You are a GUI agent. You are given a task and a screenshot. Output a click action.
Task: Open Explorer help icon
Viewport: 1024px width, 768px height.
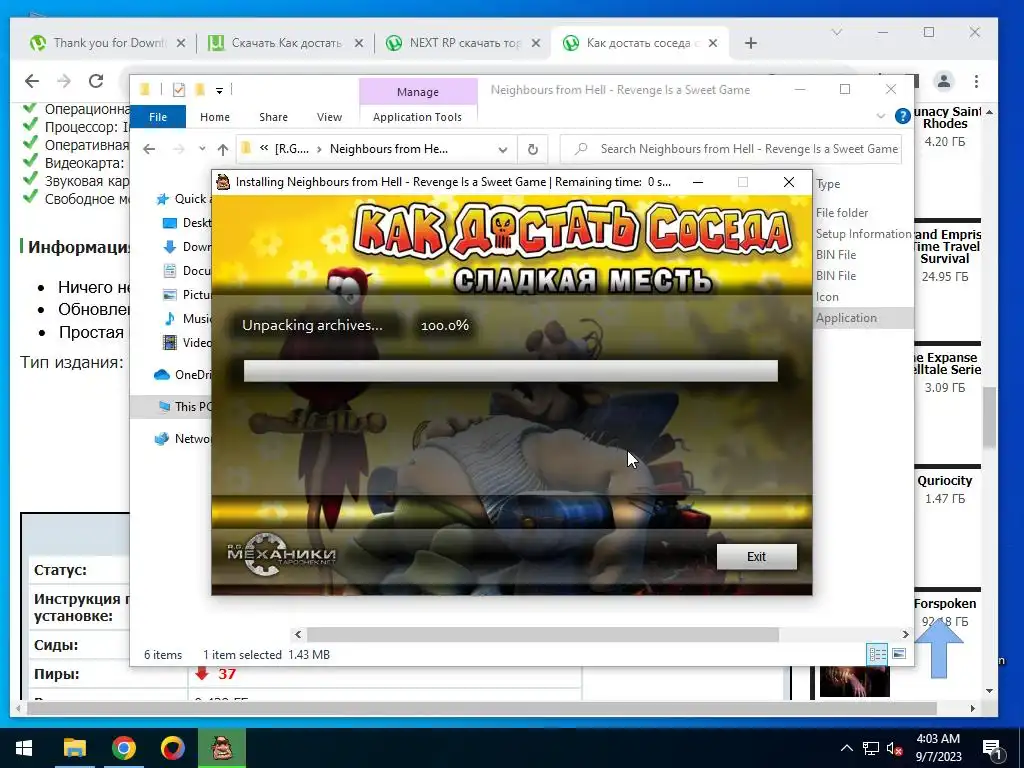tap(903, 116)
